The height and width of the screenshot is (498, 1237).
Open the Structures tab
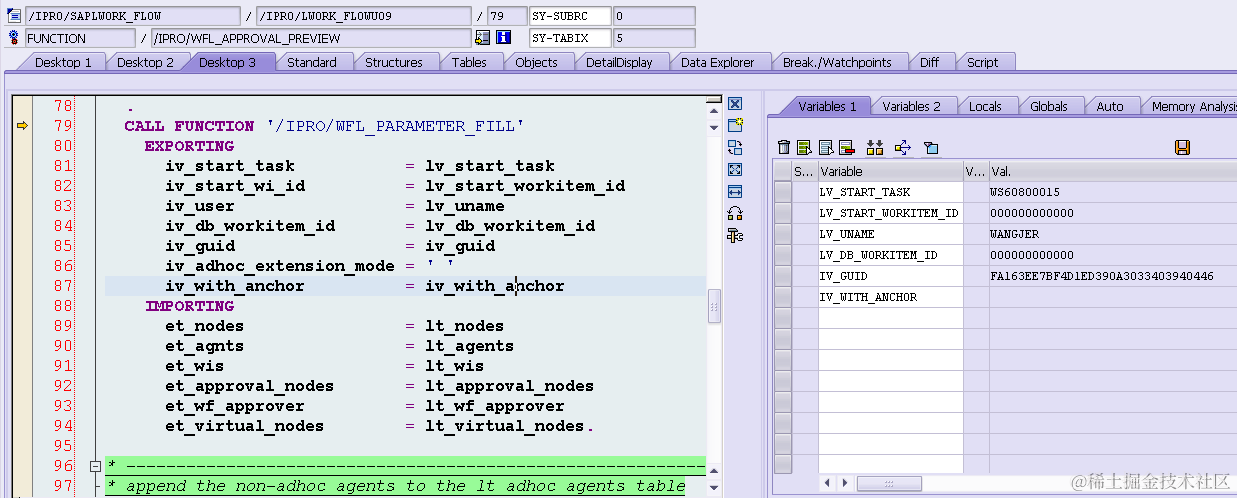click(x=393, y=62)
